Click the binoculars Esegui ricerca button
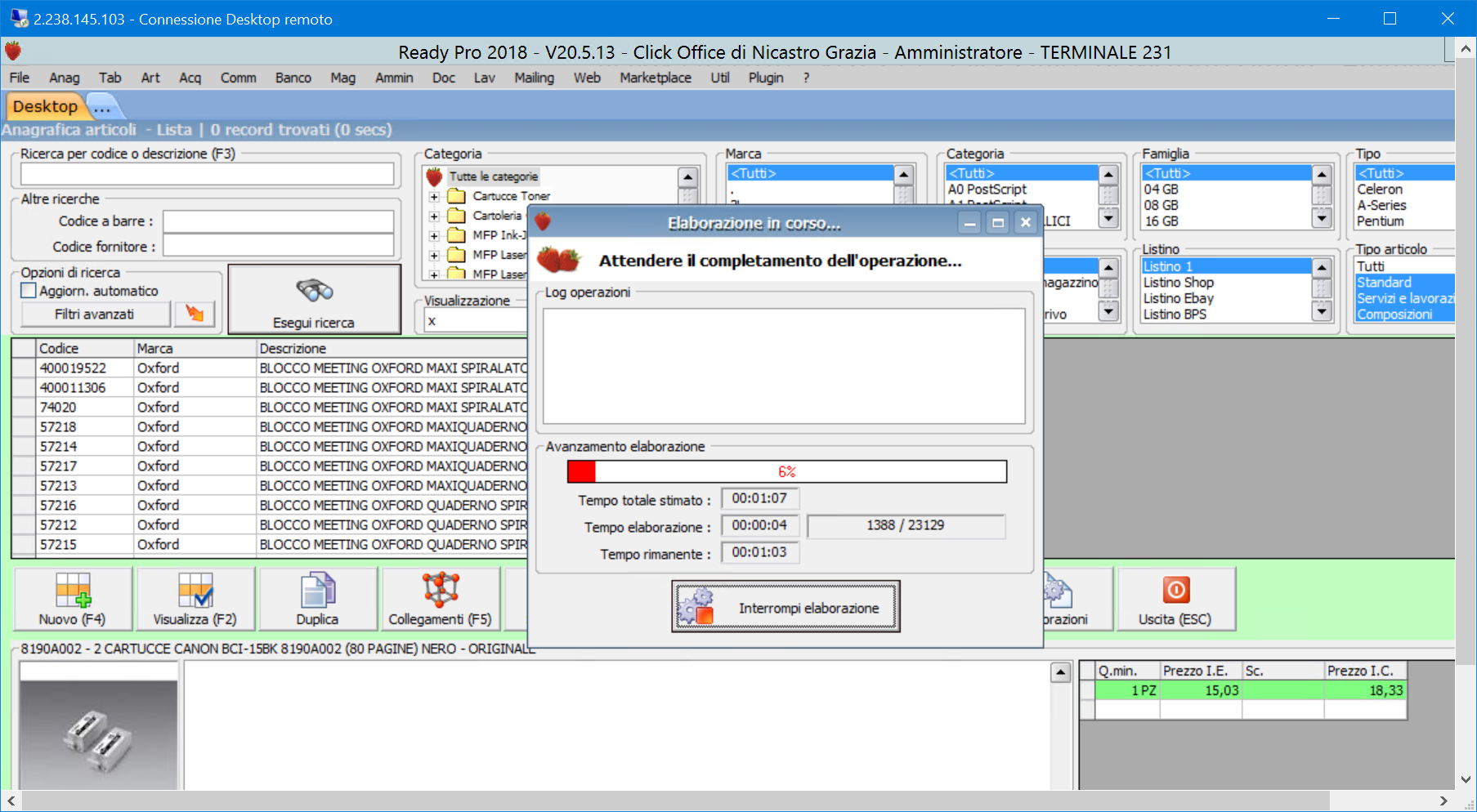 point(314,299)
